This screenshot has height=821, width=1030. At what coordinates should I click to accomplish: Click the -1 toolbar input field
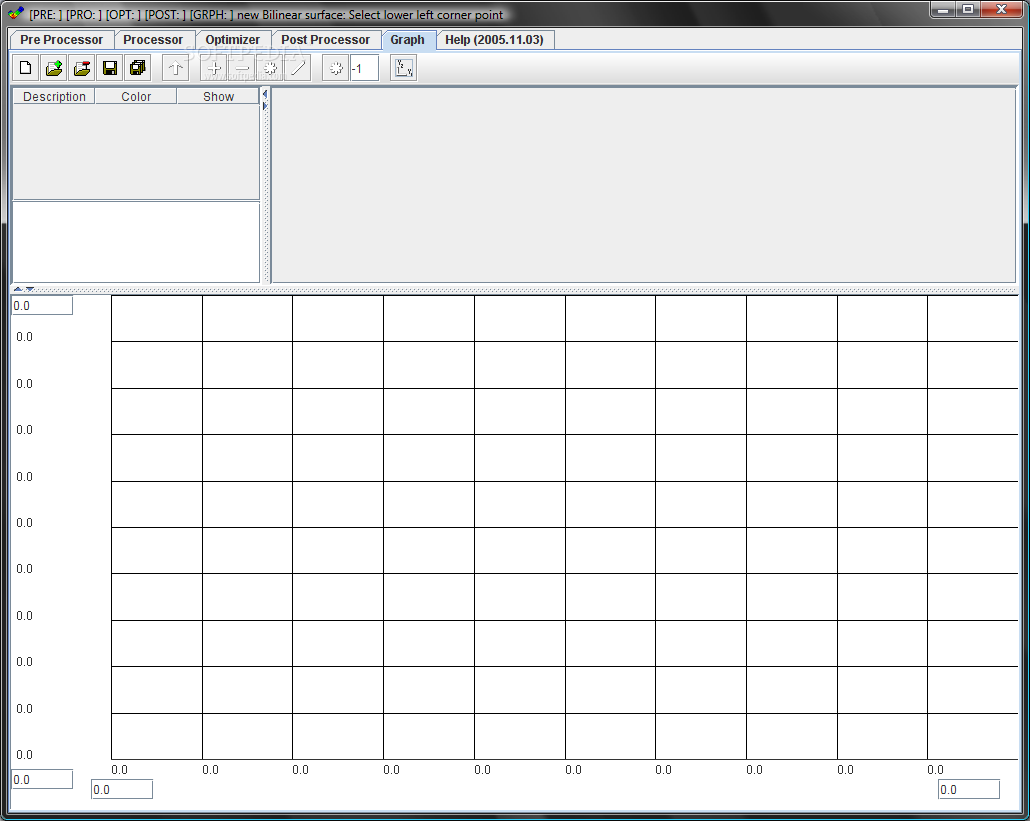(x=365, y=68)
